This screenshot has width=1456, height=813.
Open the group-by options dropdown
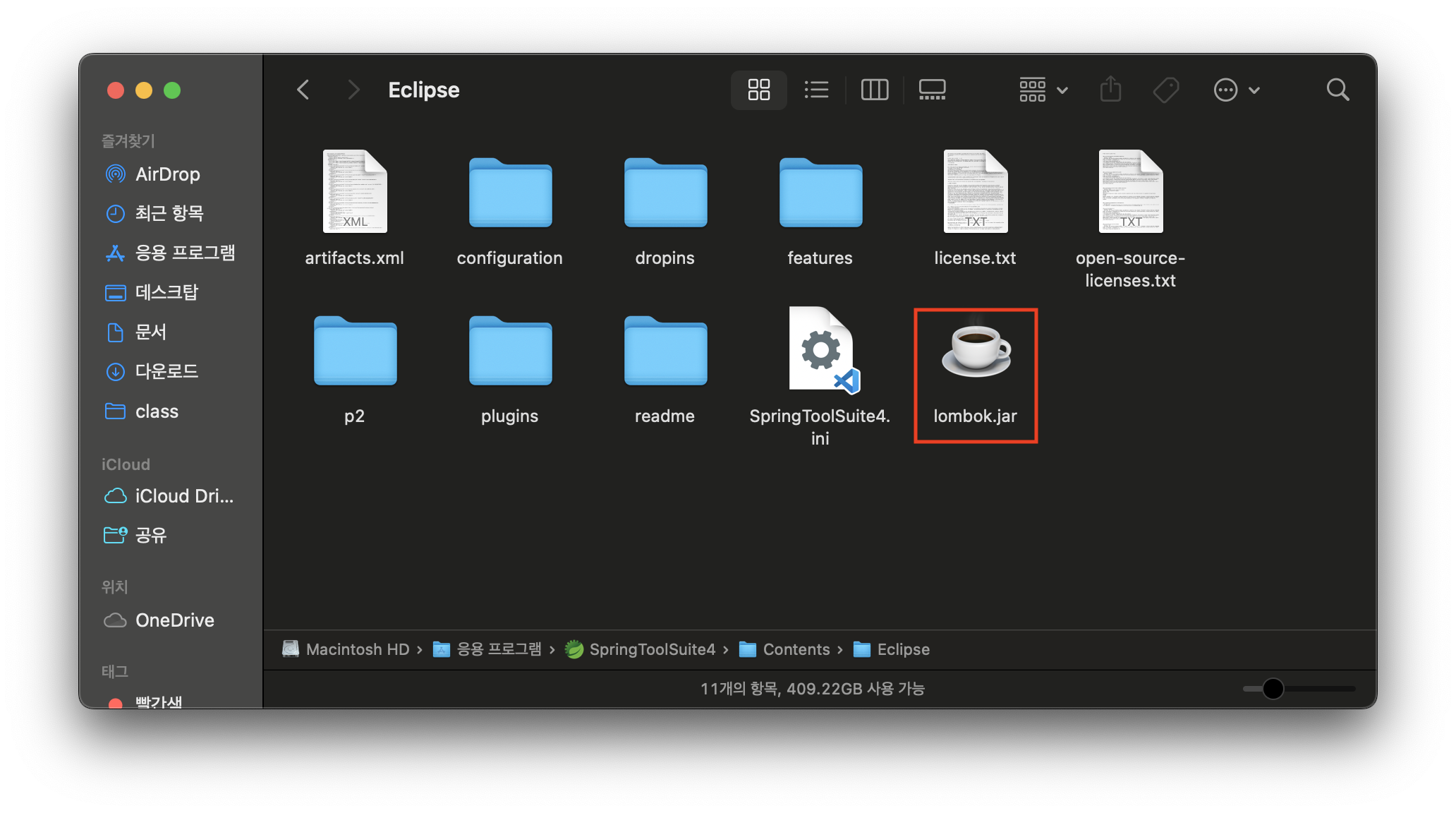1043,90
